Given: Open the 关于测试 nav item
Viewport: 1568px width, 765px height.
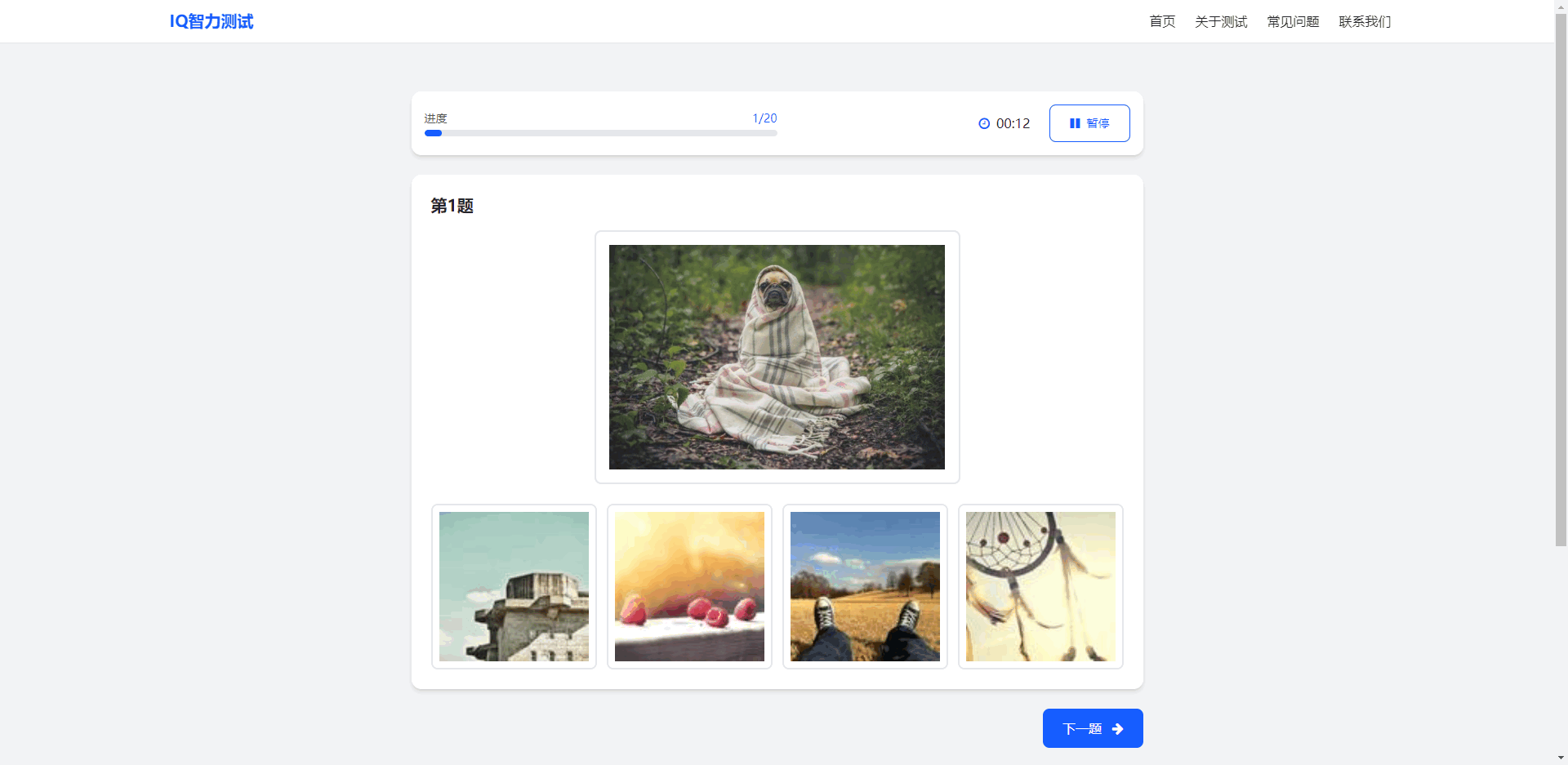Looking at the screenshot, I should point(1221,21).
